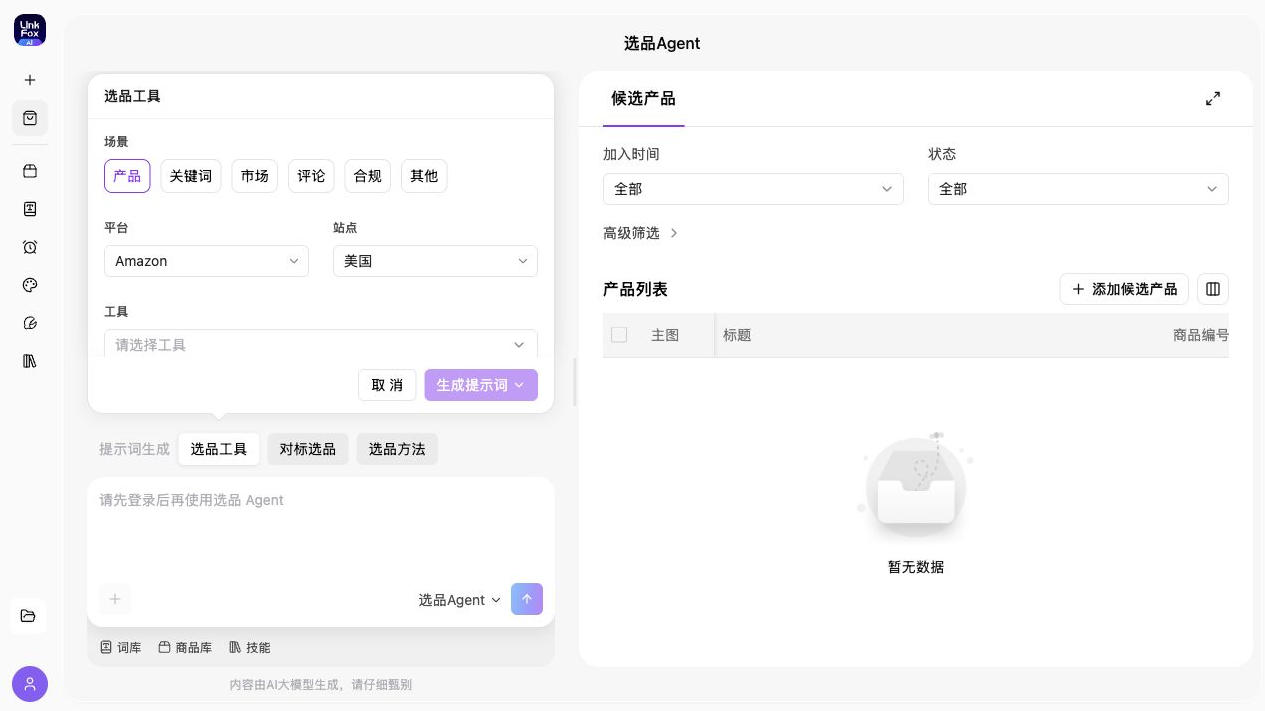The height and width of the screenshot is (711, 1265).
Task: Open the 平台 Amazon dropdown
Action: pyautogui.click(x=206, y=261)
